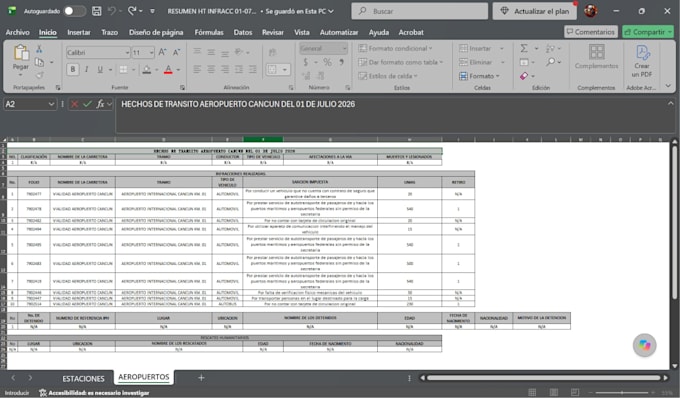Click the Sort and Filter icon

(x=551, y=49)
